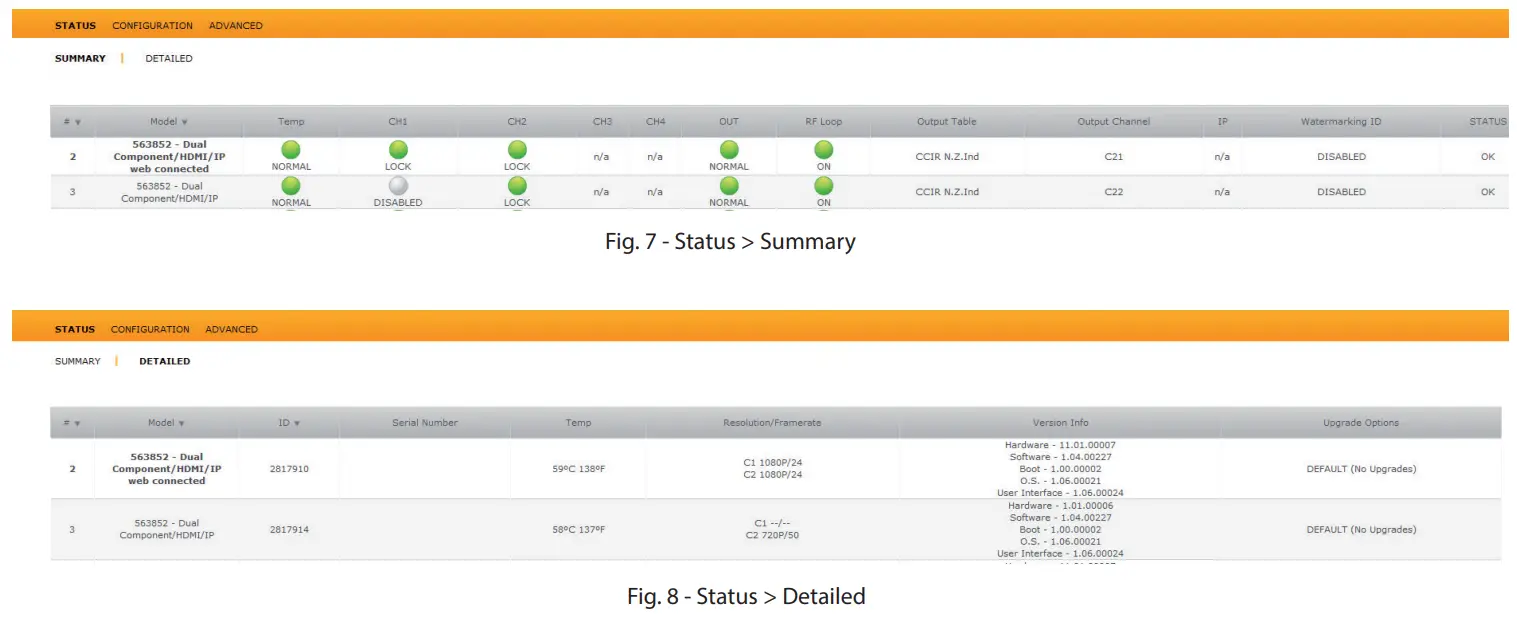Viewport: 1517px width, 622px height.
Task: Sort Detailed table by Model column arrow
Action: (181, 423)
